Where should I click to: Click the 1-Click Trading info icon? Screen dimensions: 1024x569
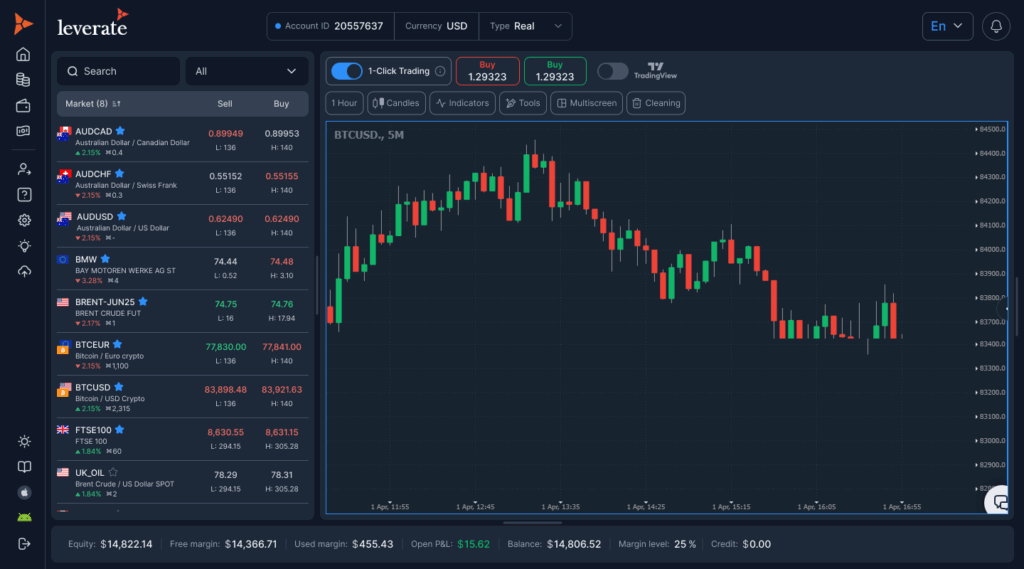pyautogui.click(x=440, y=72)
